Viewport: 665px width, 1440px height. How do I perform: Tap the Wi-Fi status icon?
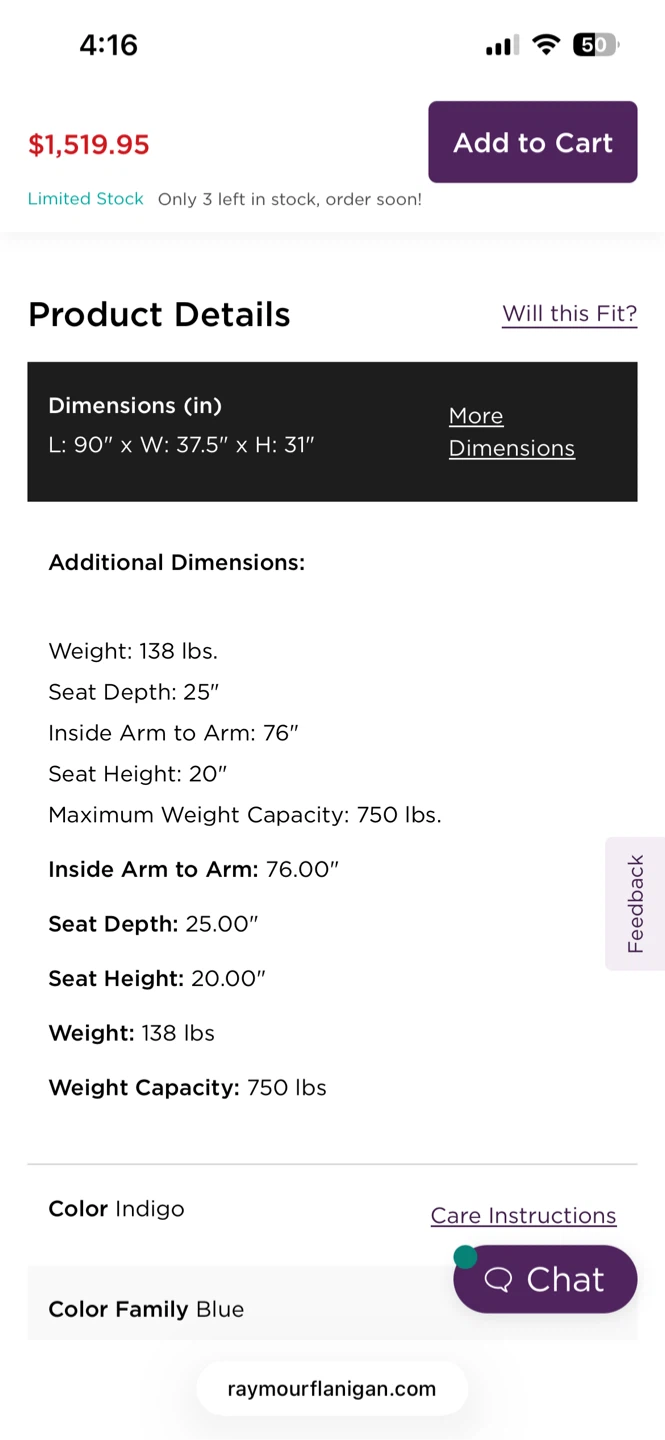(546, 44)
